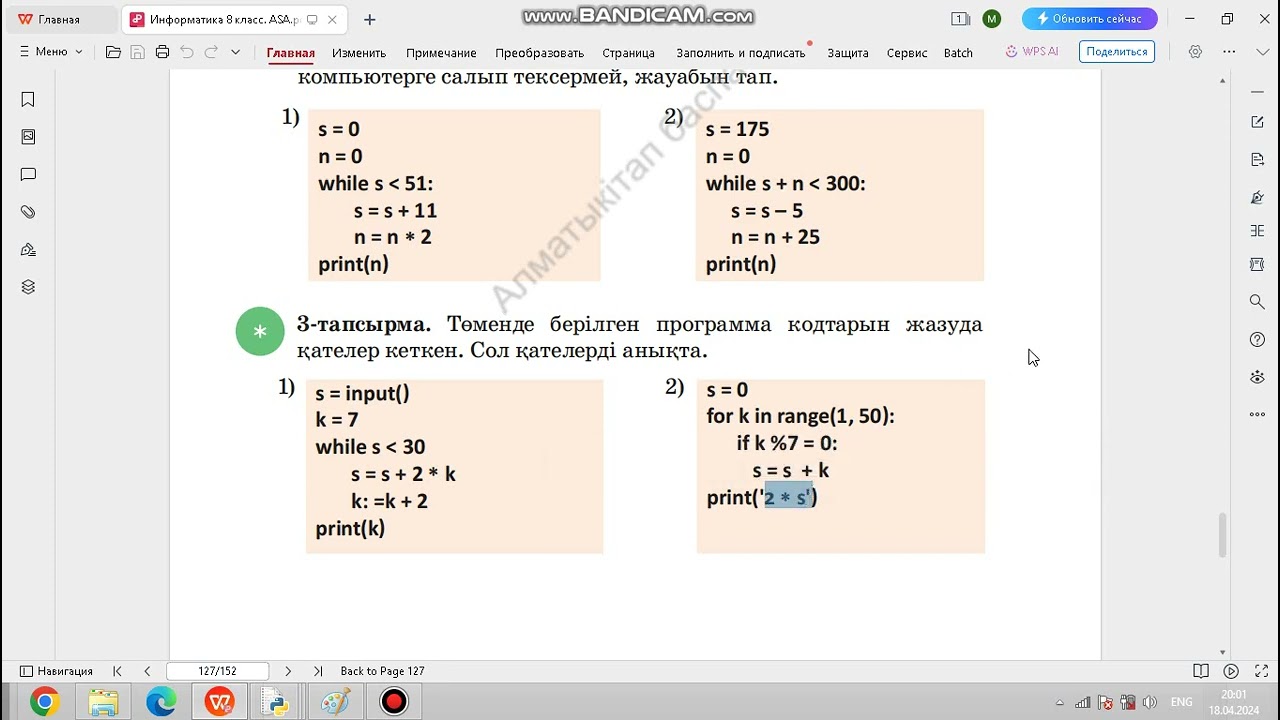Switch to reading mode book icon
This screenshot has width=1280, height=720.
1201,671
